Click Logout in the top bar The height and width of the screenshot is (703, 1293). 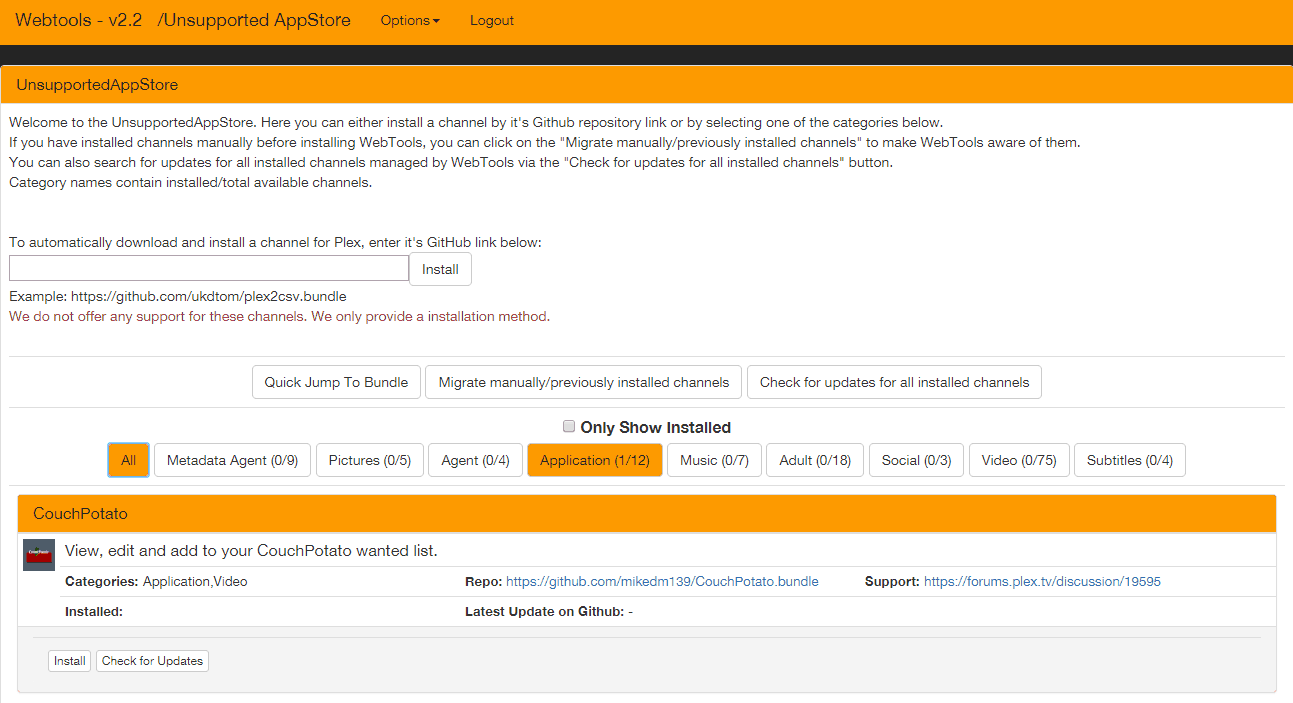pos(492,20)
